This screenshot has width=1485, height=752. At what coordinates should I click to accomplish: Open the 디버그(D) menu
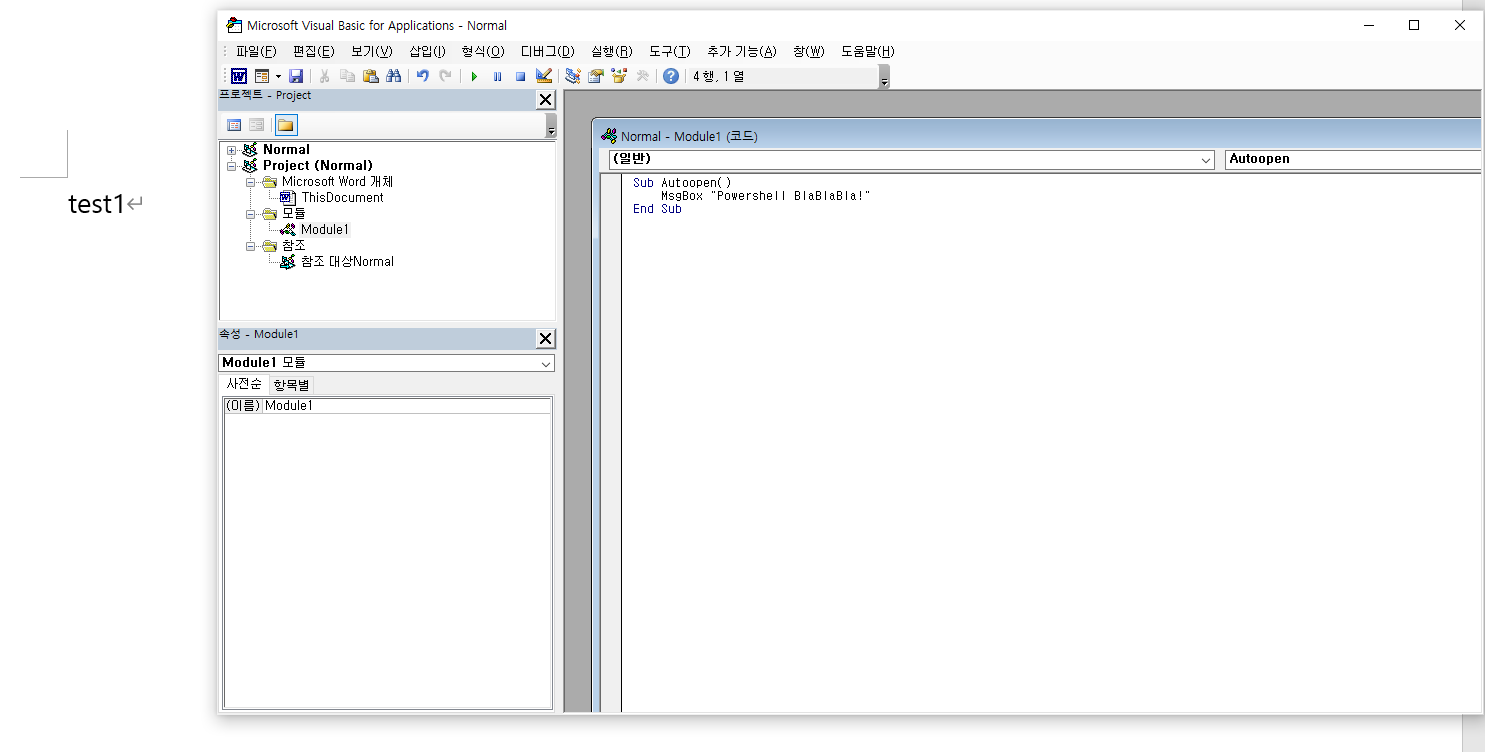coord(547,51)
